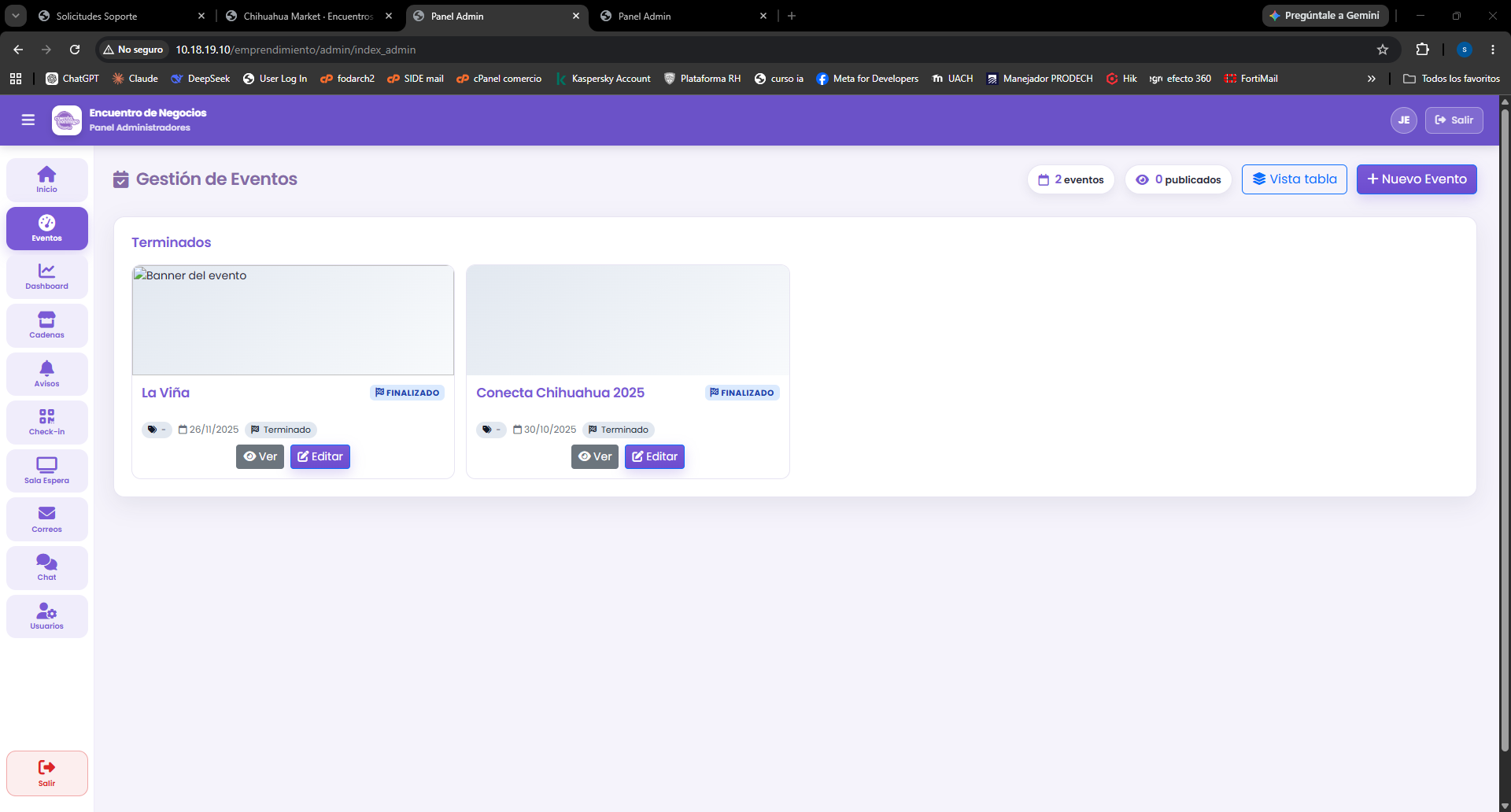This screenshot has height=812, width=1511.
Task: Edit the Conecta Chihuahua 2025 event
Action: pos(654,456)
